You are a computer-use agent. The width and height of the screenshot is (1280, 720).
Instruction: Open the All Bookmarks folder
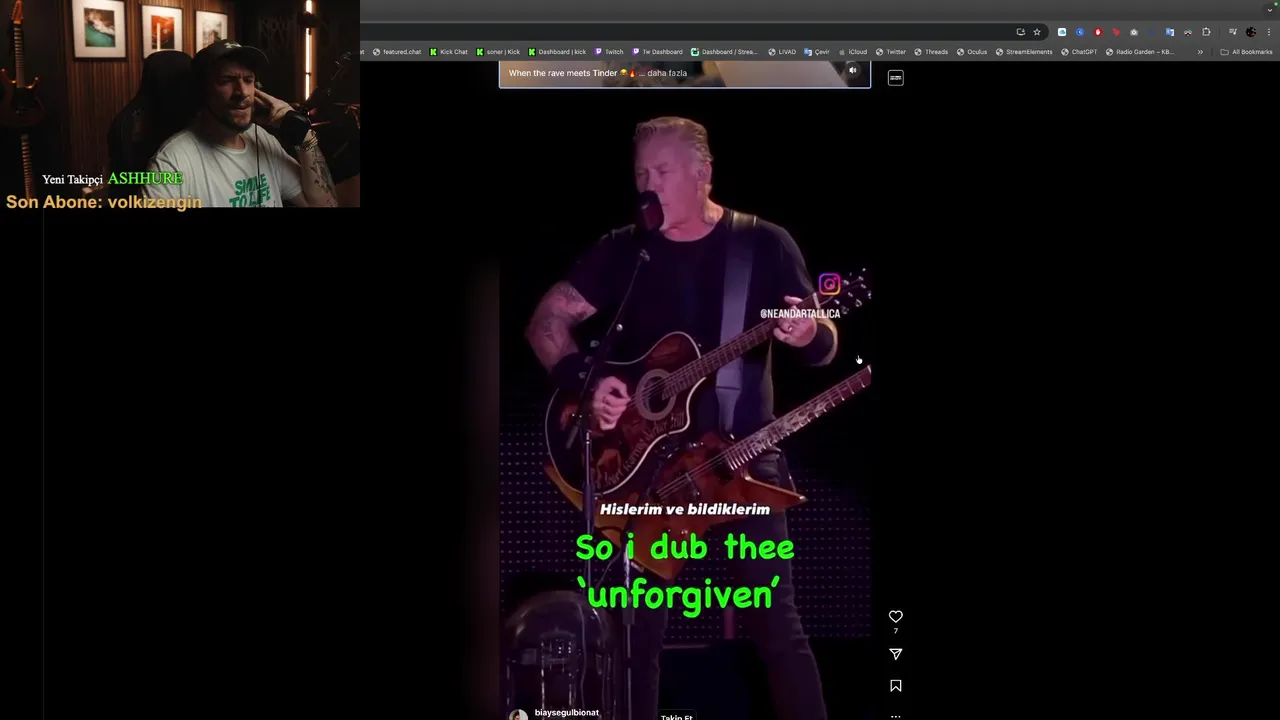coord(1246,52)
